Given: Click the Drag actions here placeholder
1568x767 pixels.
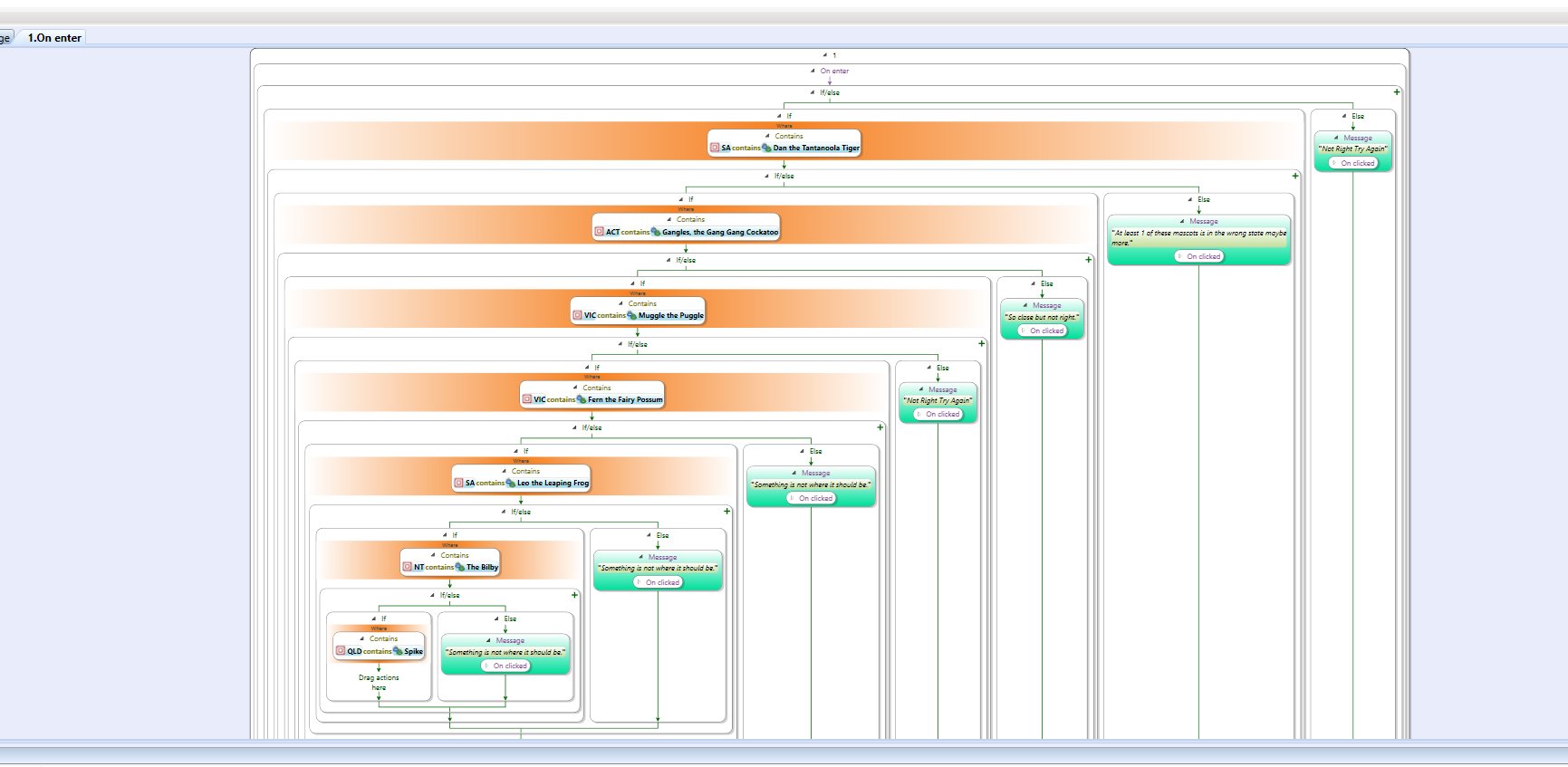Looking at the screenshot, I should pos(379,683).
